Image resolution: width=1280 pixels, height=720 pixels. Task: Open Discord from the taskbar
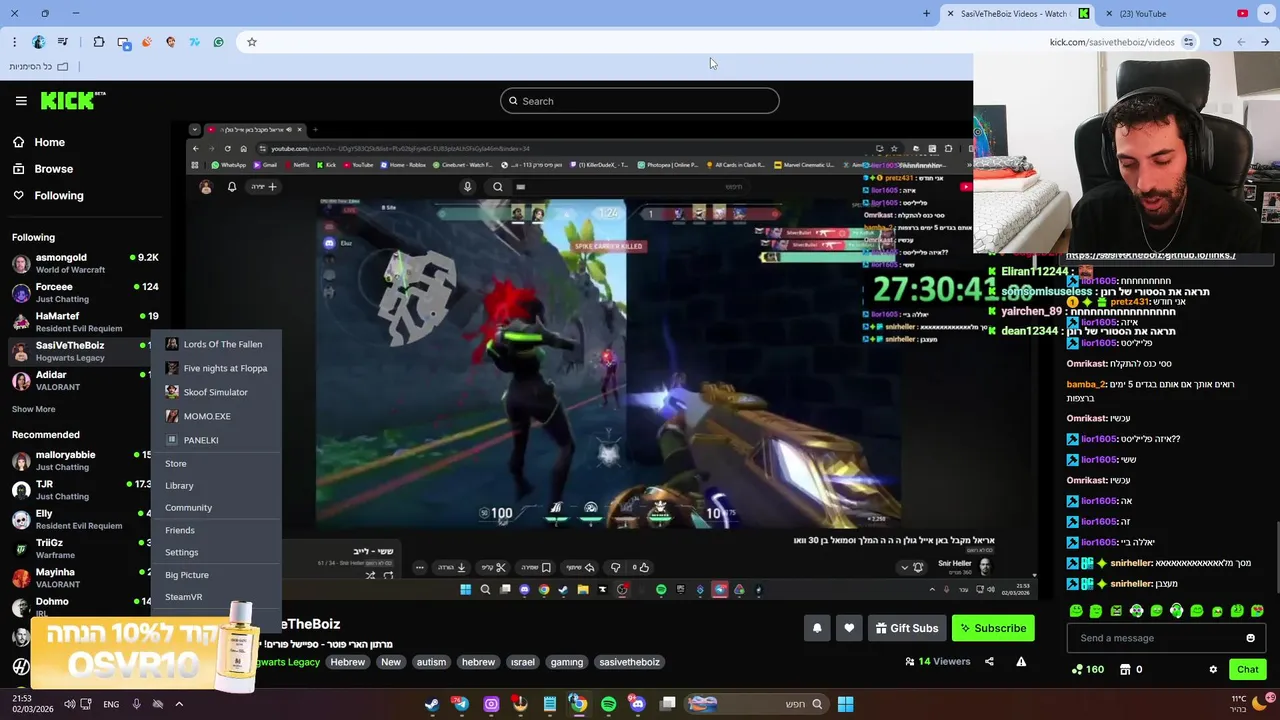(x=638, y=704)
